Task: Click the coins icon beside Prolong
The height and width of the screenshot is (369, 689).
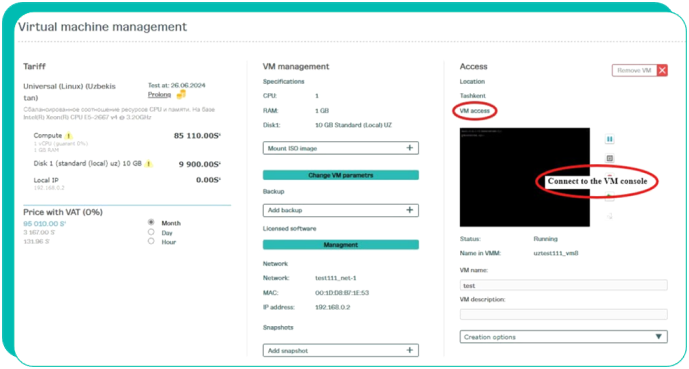Action: pos(181,94)
